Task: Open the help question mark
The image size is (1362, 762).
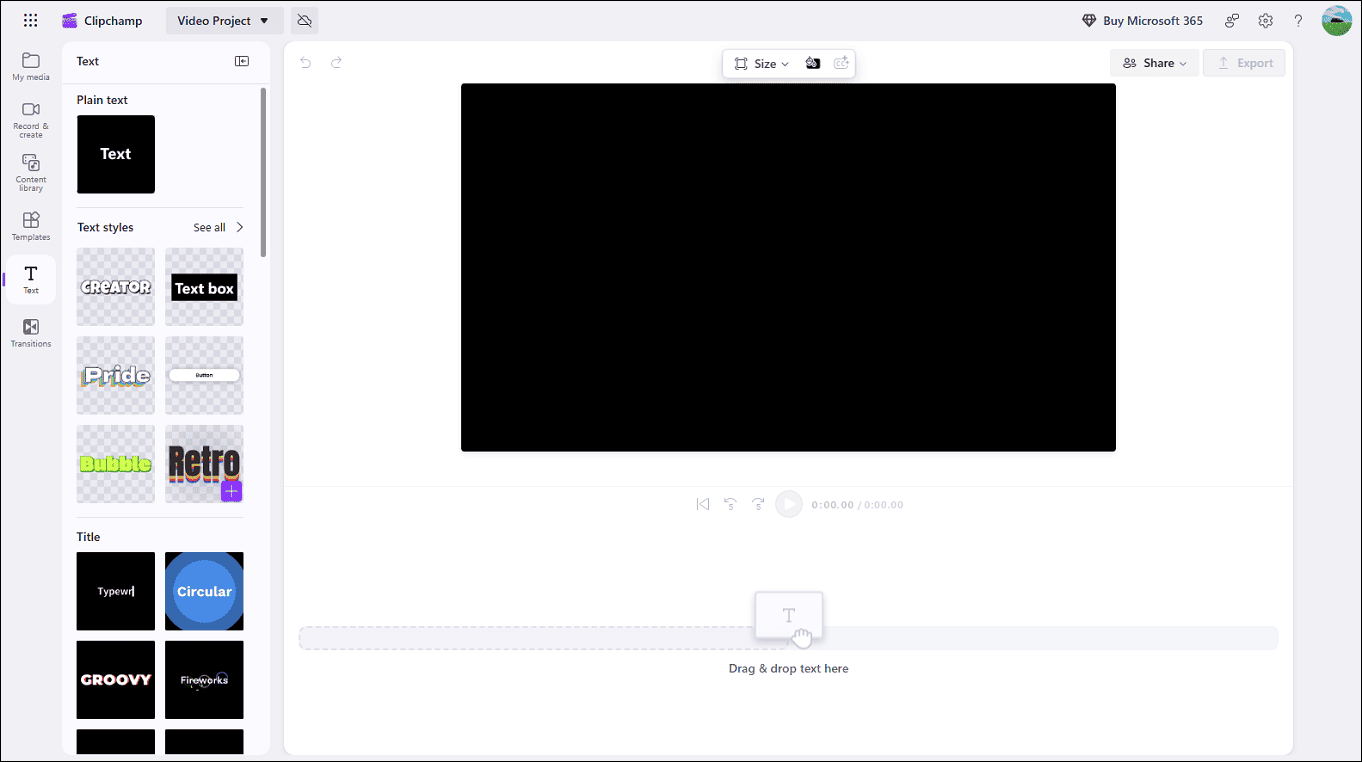Action: [1299, 20]
